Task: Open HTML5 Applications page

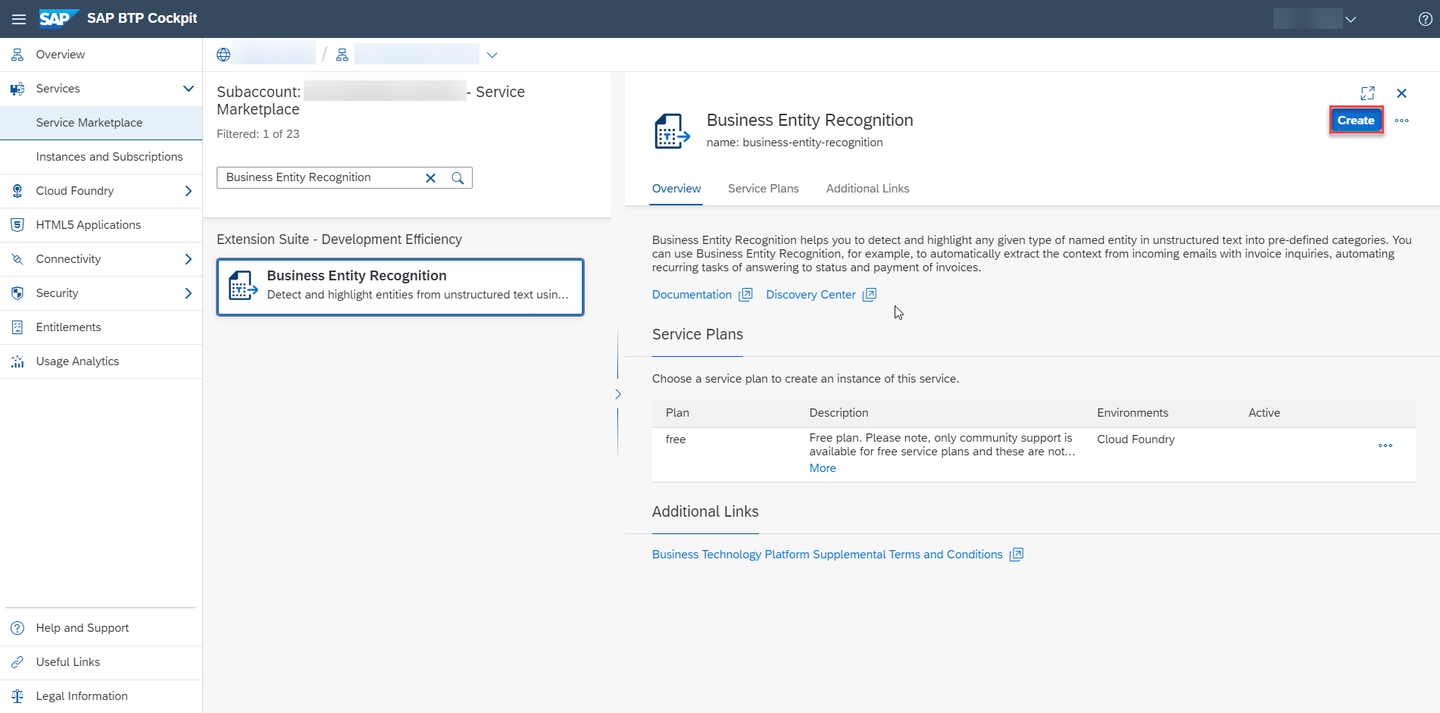Action: [101, 224]
